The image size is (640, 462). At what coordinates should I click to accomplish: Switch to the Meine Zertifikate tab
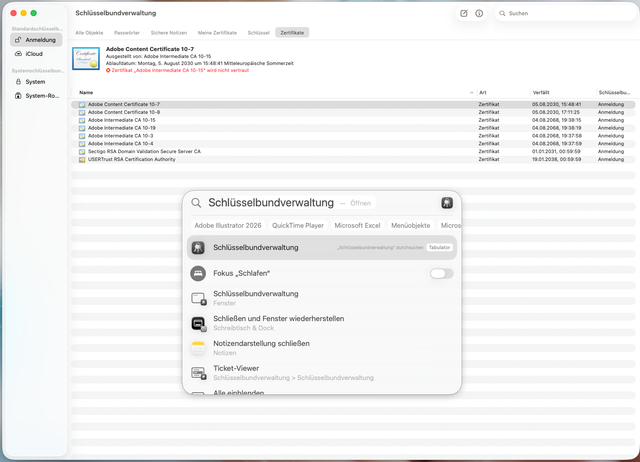[x=217, y=33]
